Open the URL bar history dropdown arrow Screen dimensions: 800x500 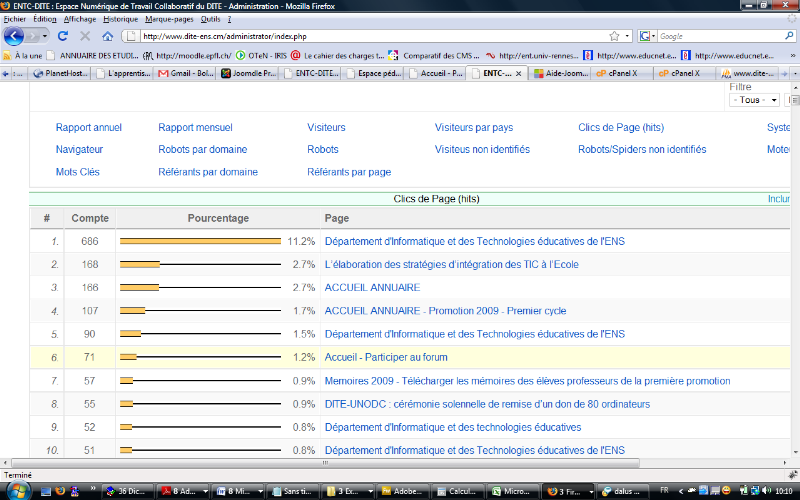click(627, 36)
